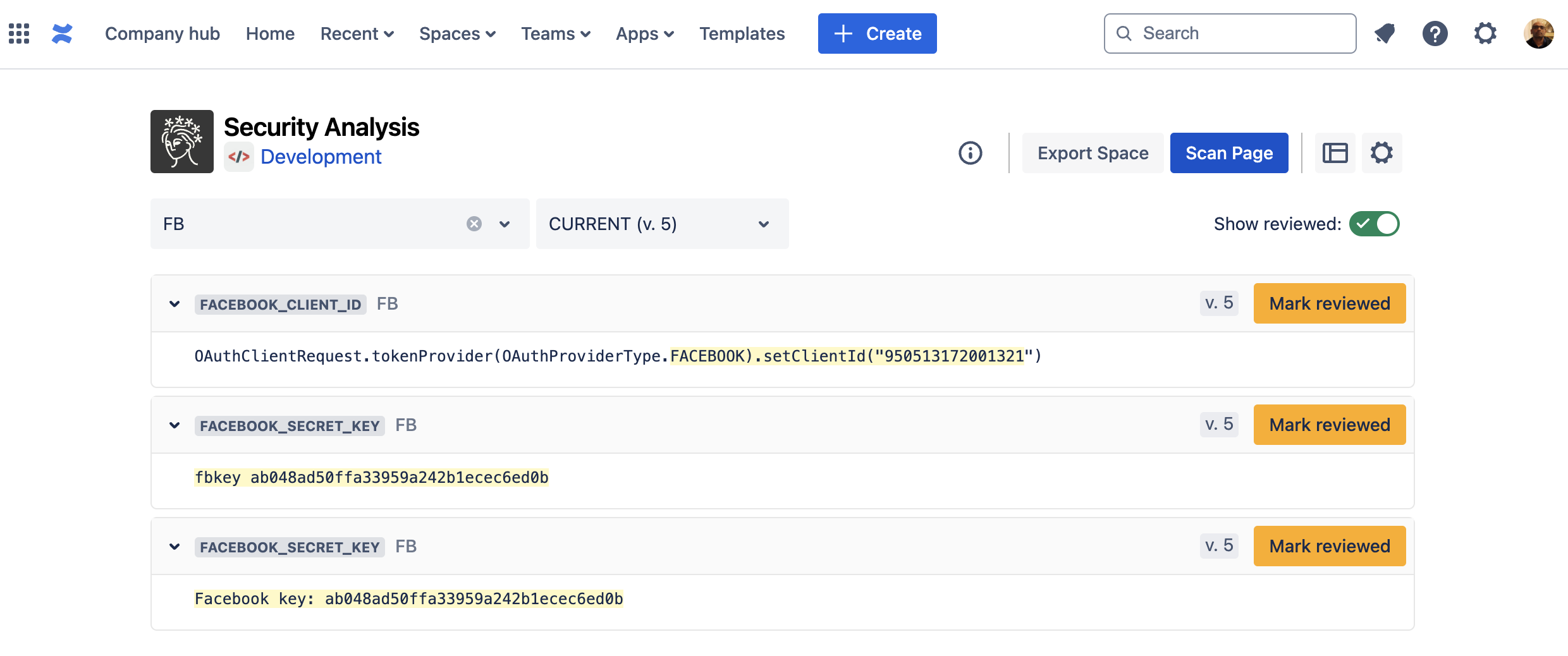Click FACEBOOK_CLIENT_ID rule tag

coord(281,305)
